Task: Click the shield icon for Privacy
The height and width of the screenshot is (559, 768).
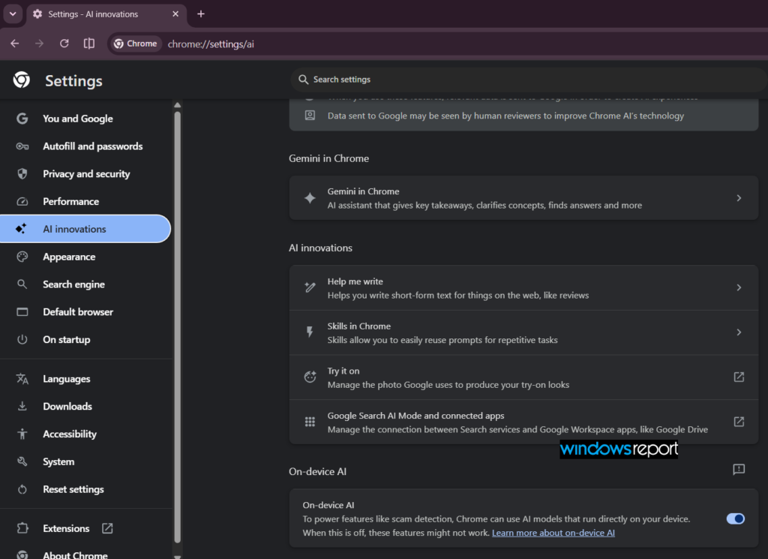Action: pyautogui.click(x=22, y=174)
